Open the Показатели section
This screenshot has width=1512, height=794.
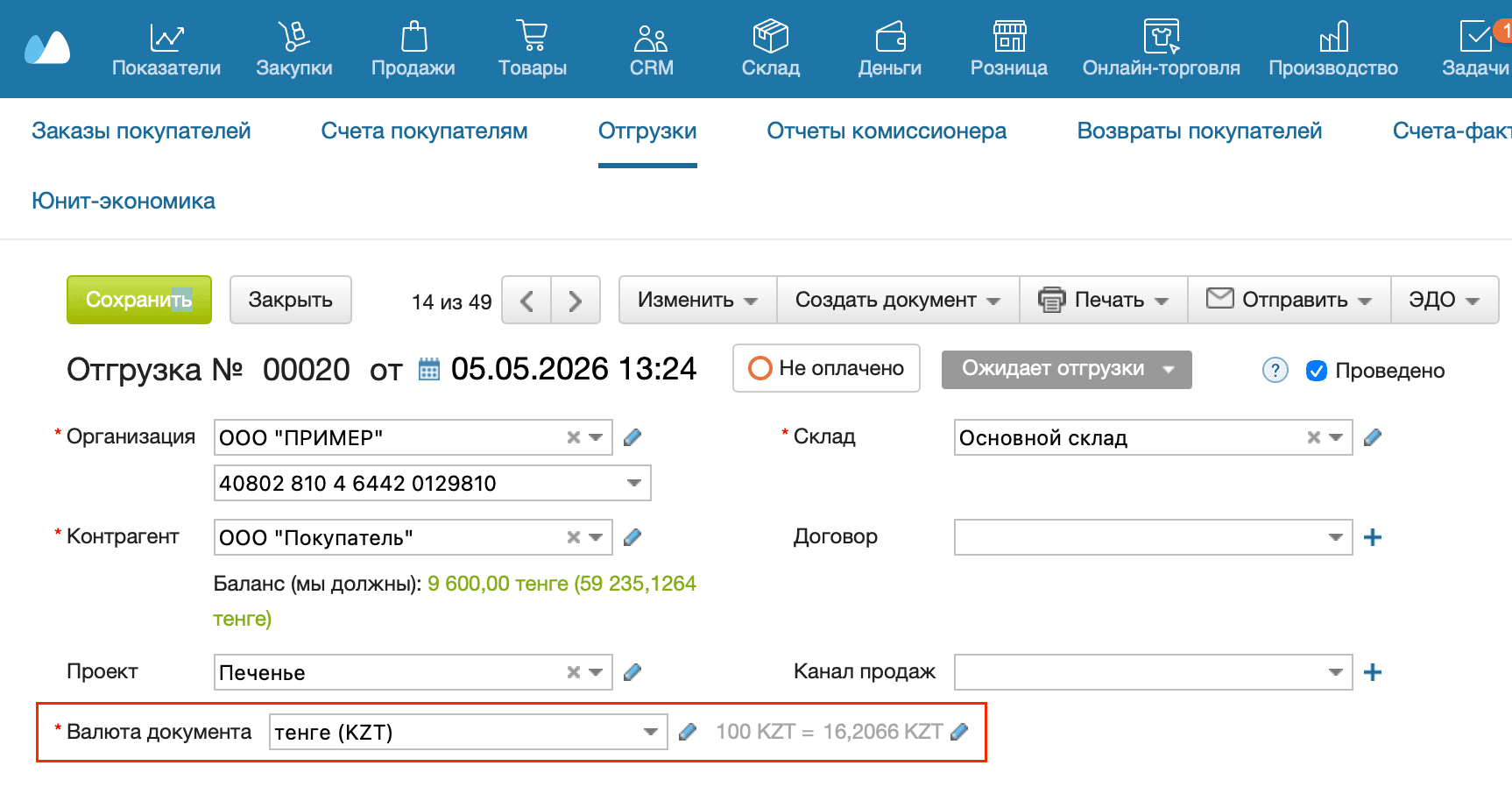[x=166, y=50]
